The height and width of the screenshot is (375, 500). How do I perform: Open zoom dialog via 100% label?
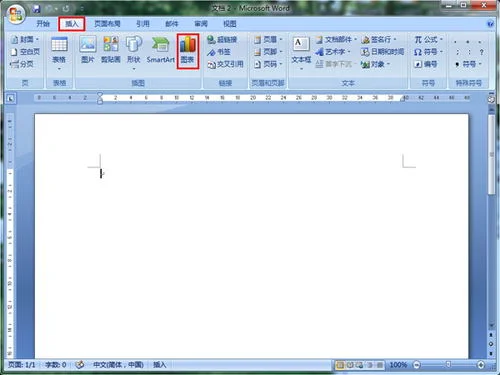pos(398,365)
